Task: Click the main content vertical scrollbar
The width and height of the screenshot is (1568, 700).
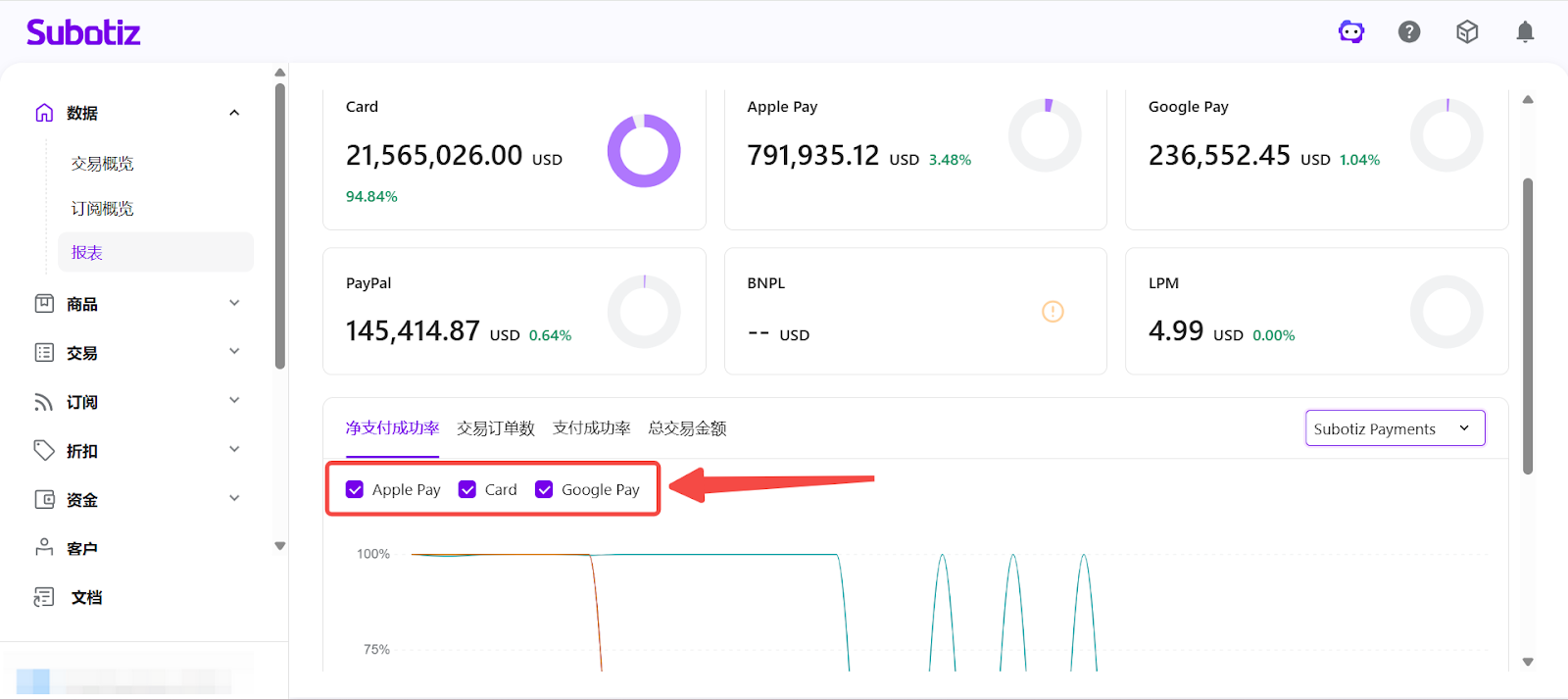Action: 1527,325
